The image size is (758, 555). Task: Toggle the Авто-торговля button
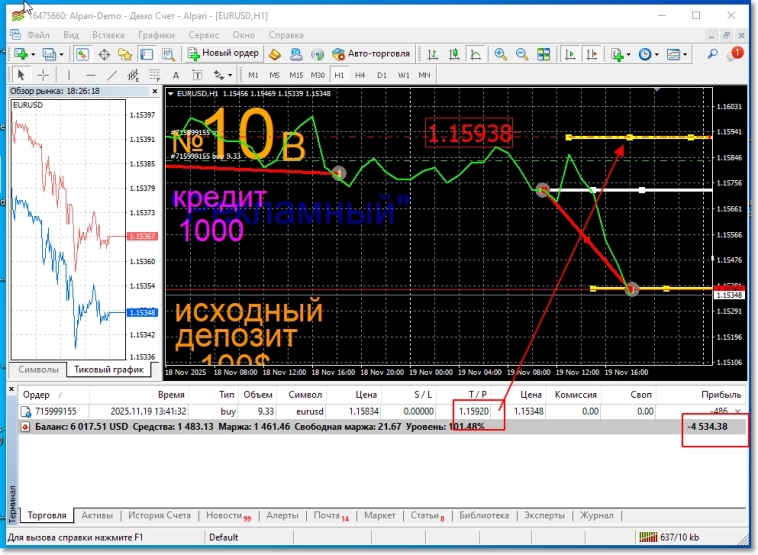(x=370, y=54)
